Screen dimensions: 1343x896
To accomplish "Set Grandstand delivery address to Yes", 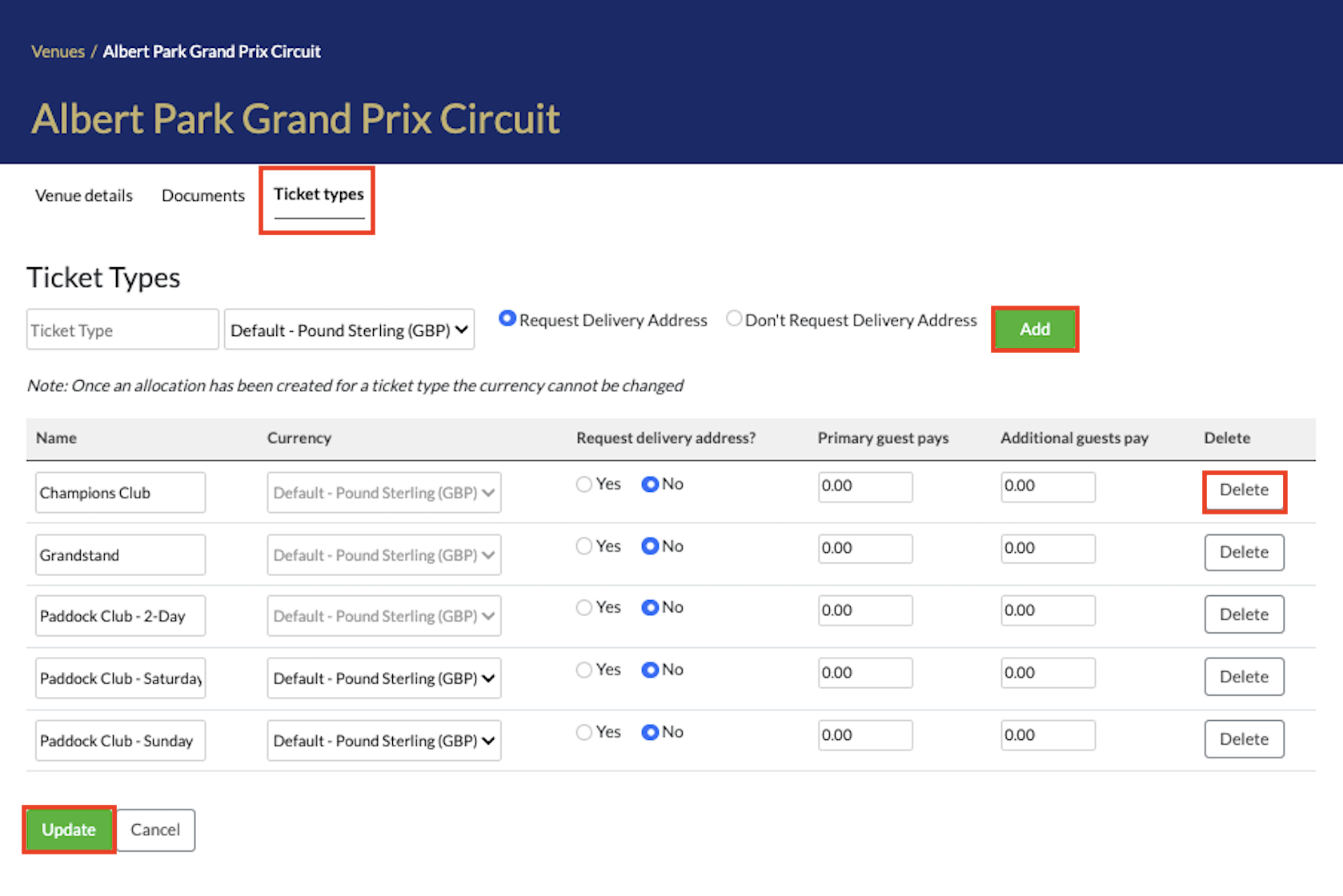I will (584, 546).
